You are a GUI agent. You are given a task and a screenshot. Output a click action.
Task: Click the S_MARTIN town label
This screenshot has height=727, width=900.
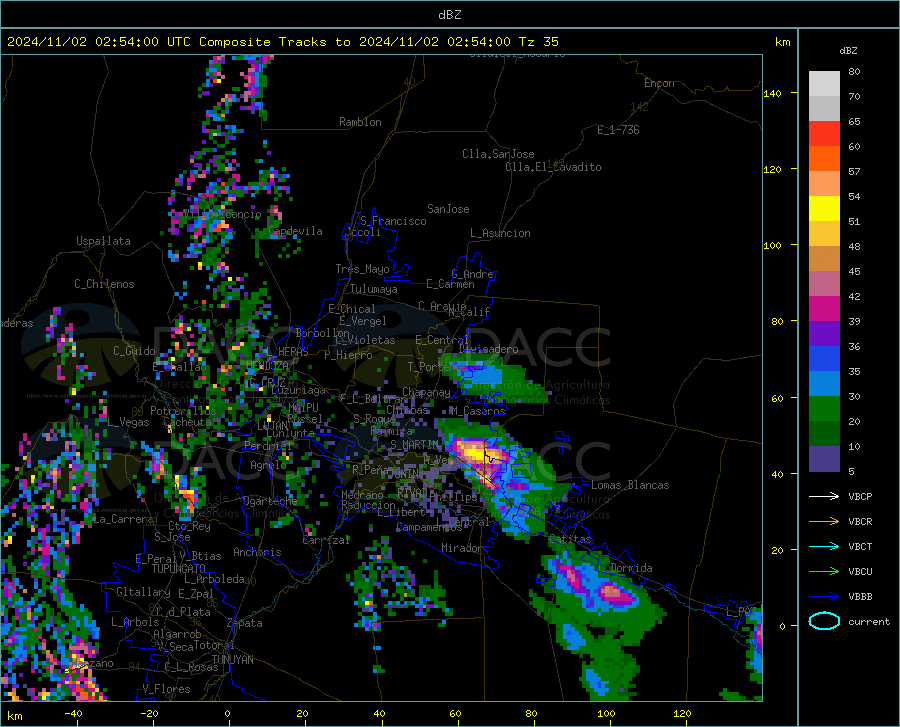click(414, 445)
